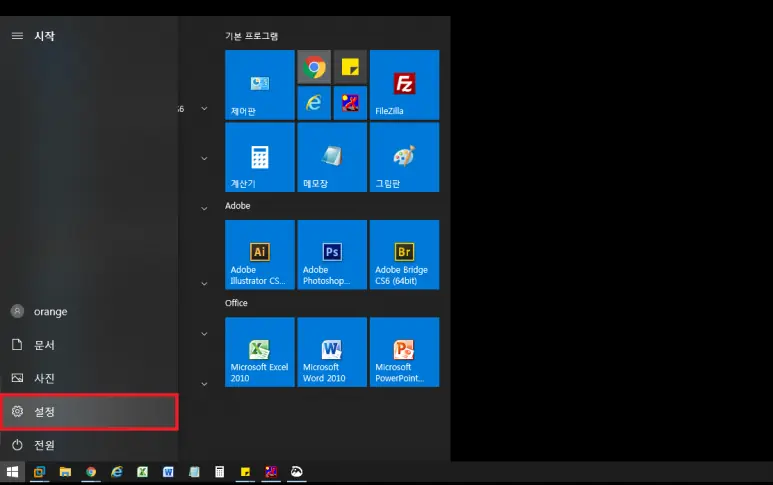Image resolution: width=773 pixels, height=485 pixels.
Task: Open the small tile with red figure picture
Action: coord(350,103)
